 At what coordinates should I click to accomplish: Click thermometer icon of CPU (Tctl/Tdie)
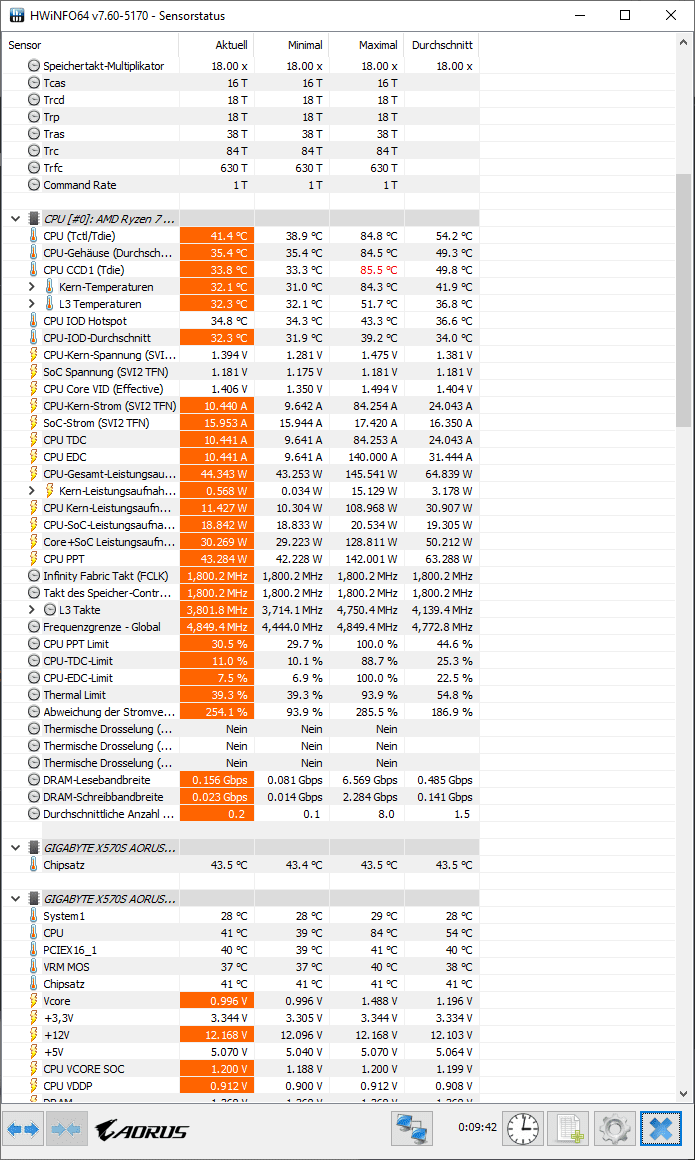tap(33, 236)
